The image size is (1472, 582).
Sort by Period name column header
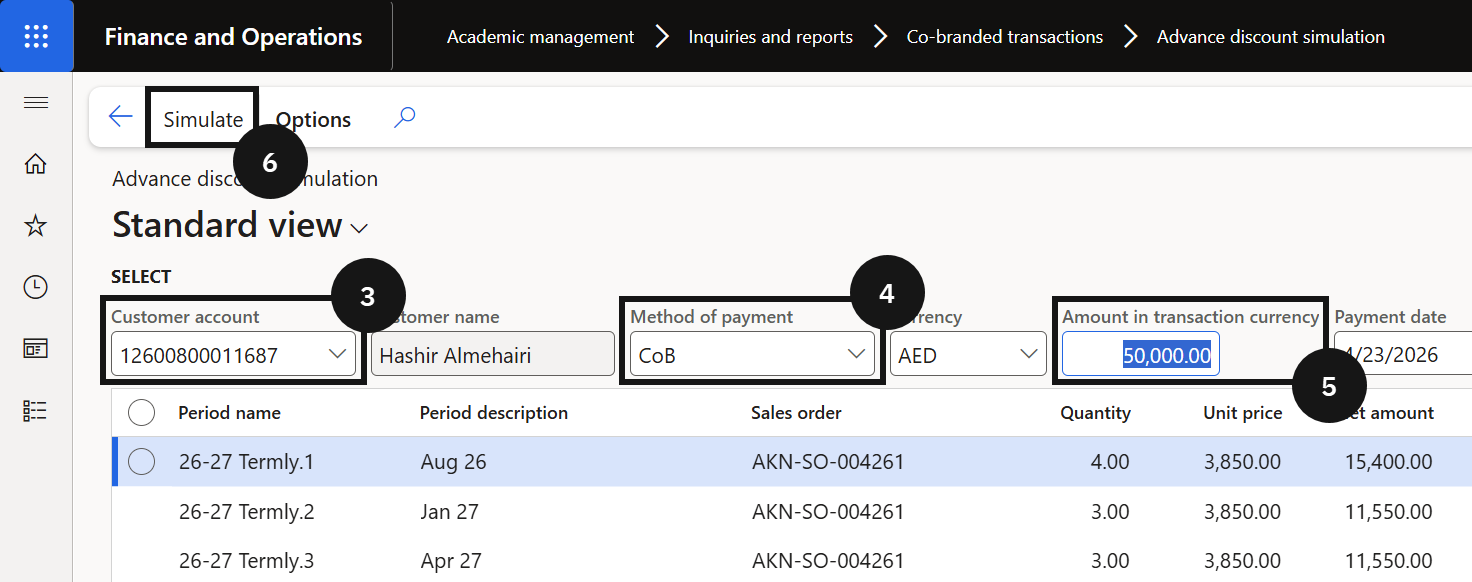click(x=229, y=413)
